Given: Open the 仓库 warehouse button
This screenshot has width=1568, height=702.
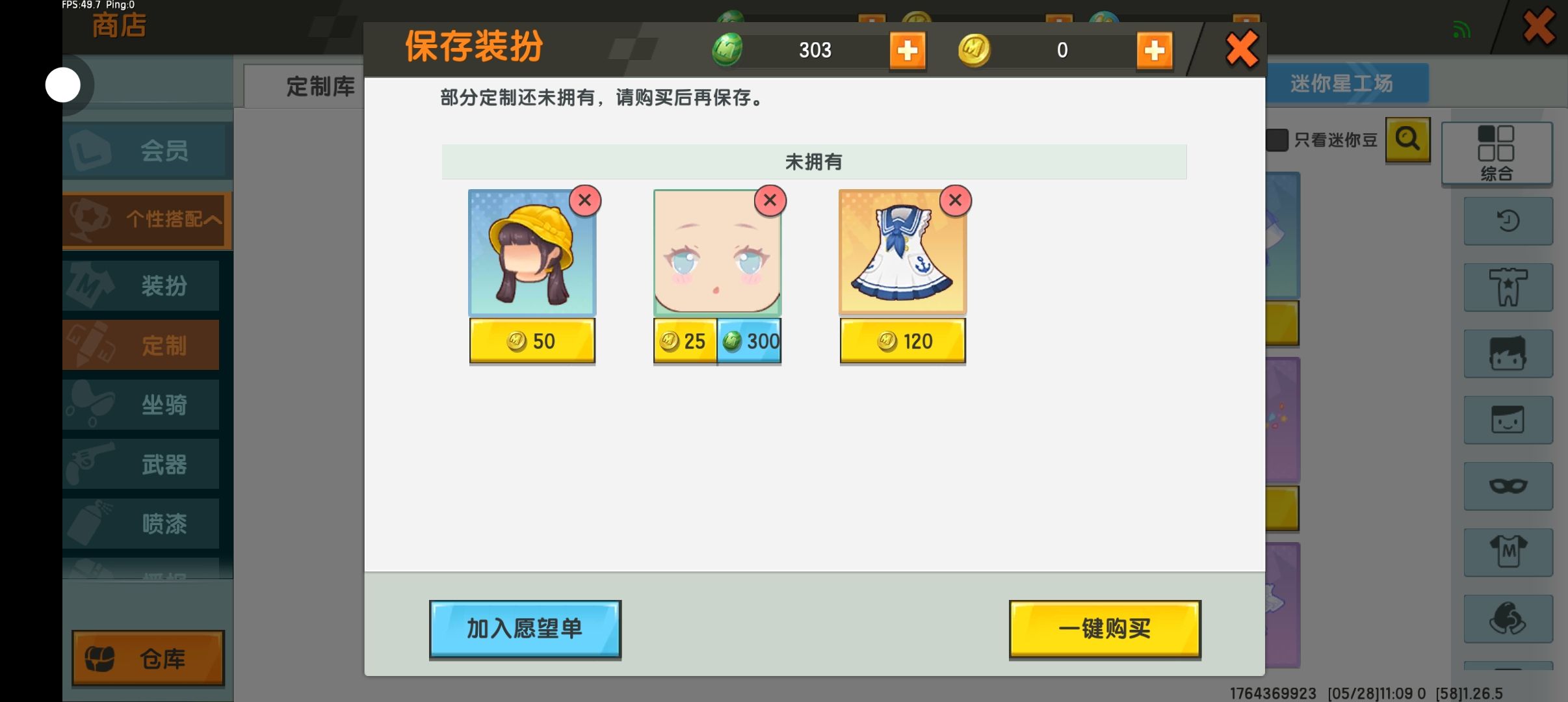Looking at the screenshot, I should [x=148, y=658].
